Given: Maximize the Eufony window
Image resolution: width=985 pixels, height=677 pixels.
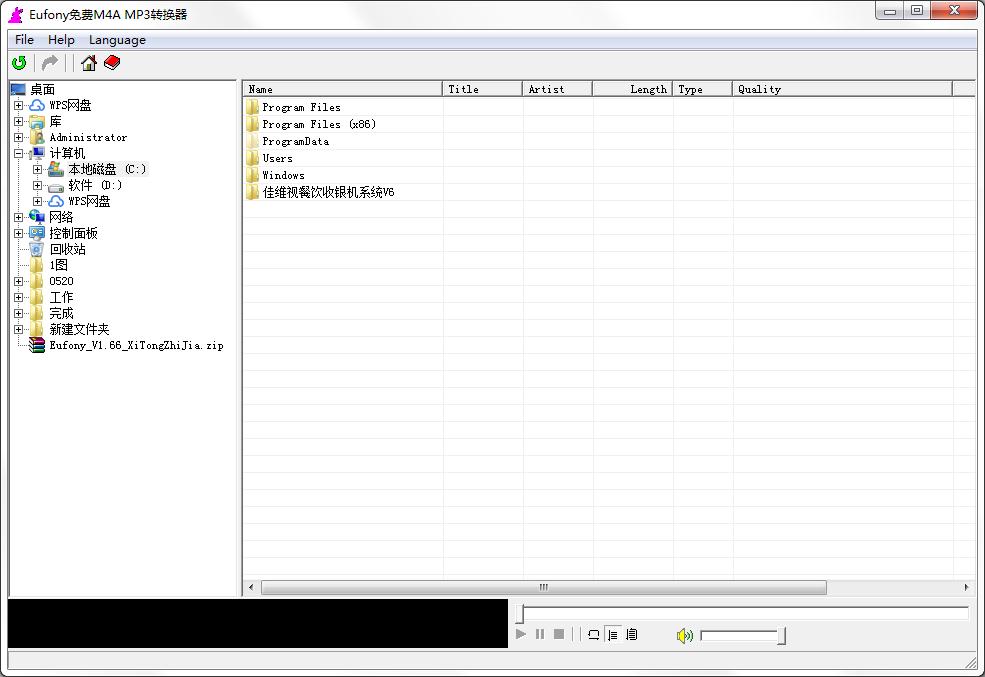Looking at the screenshot, I should (917, 11).
